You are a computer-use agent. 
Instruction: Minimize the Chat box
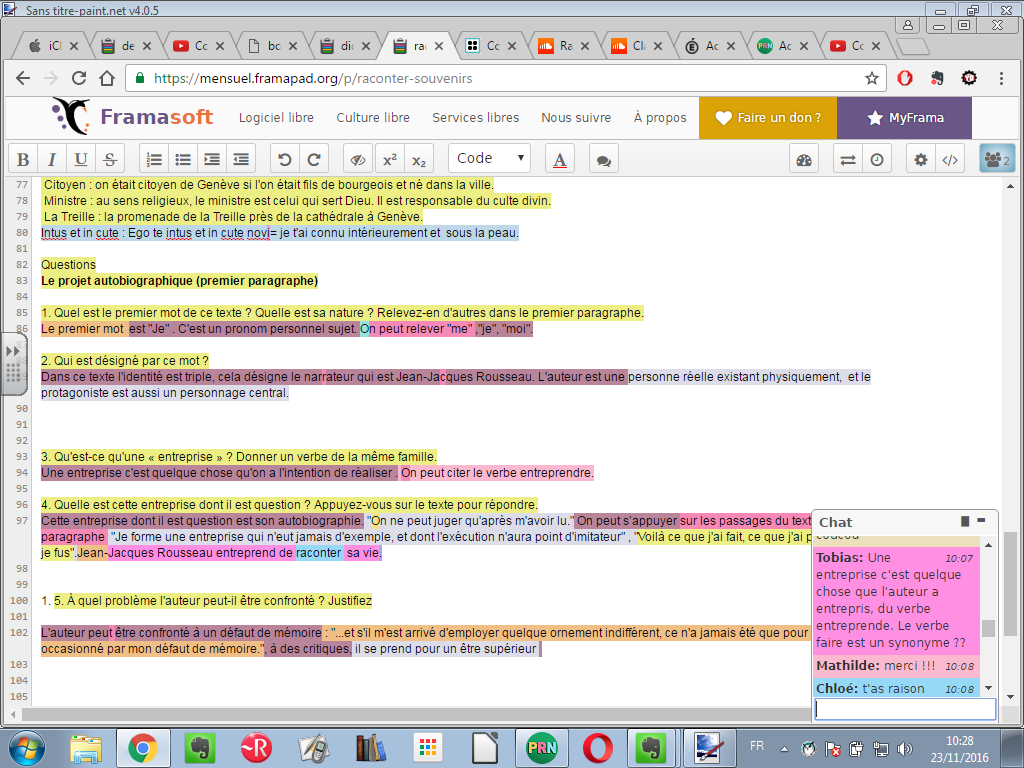981,520
